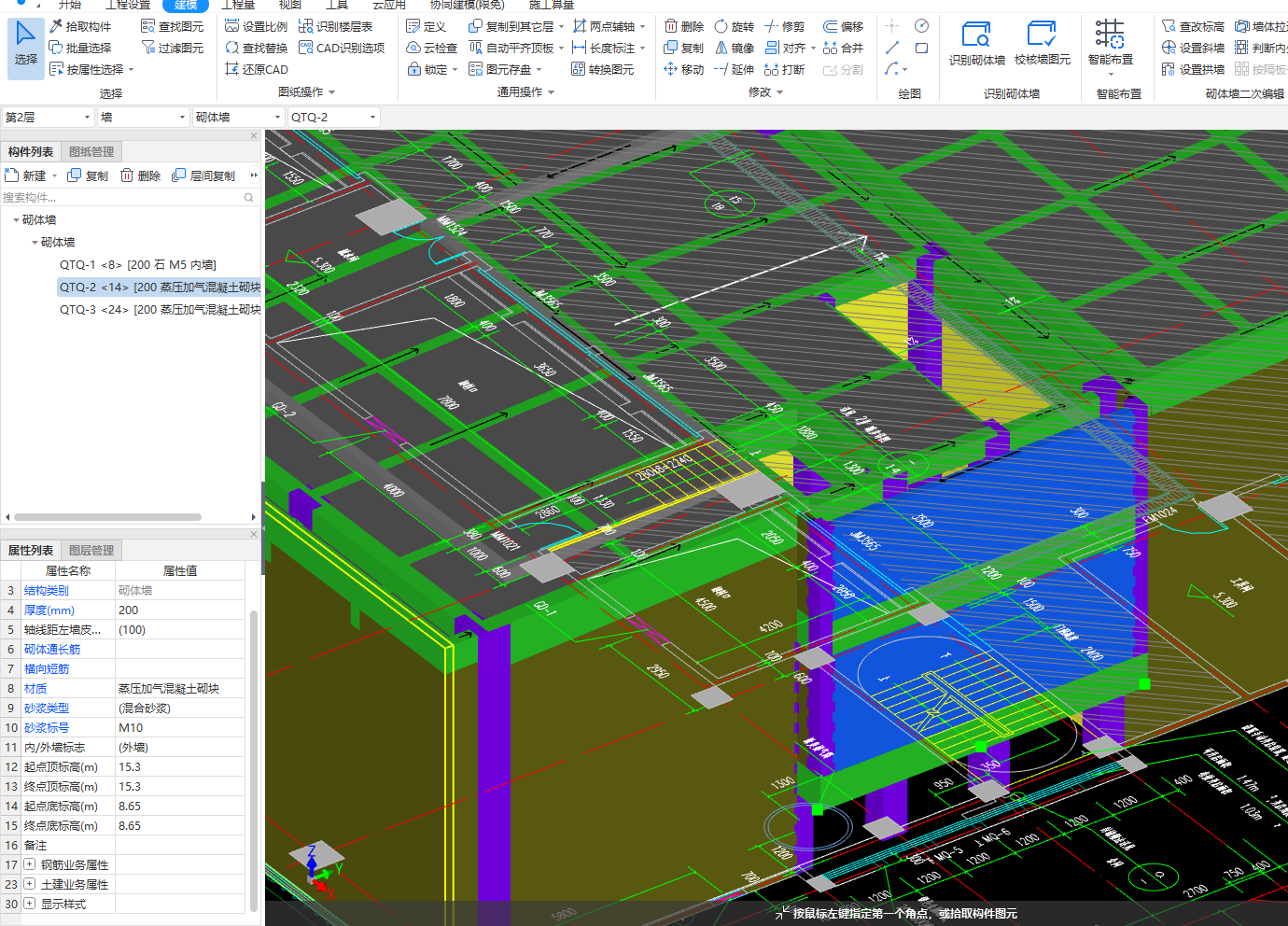The height and width of the screenshot is (926, 1288).
Task: Open the 建模 ribbon tab
Action: click(x=186, y=5)
